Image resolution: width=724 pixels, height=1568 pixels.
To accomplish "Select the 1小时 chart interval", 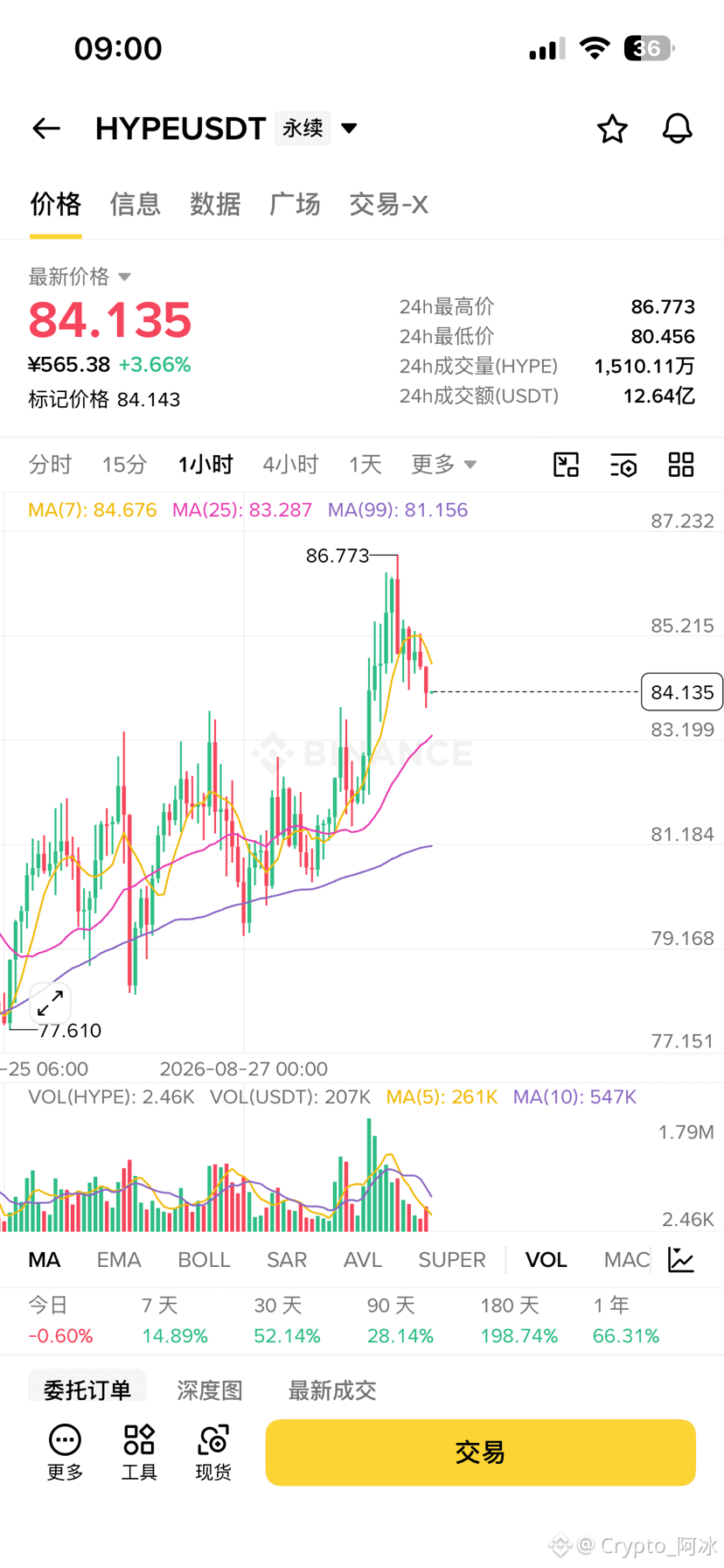I will 205,465.
